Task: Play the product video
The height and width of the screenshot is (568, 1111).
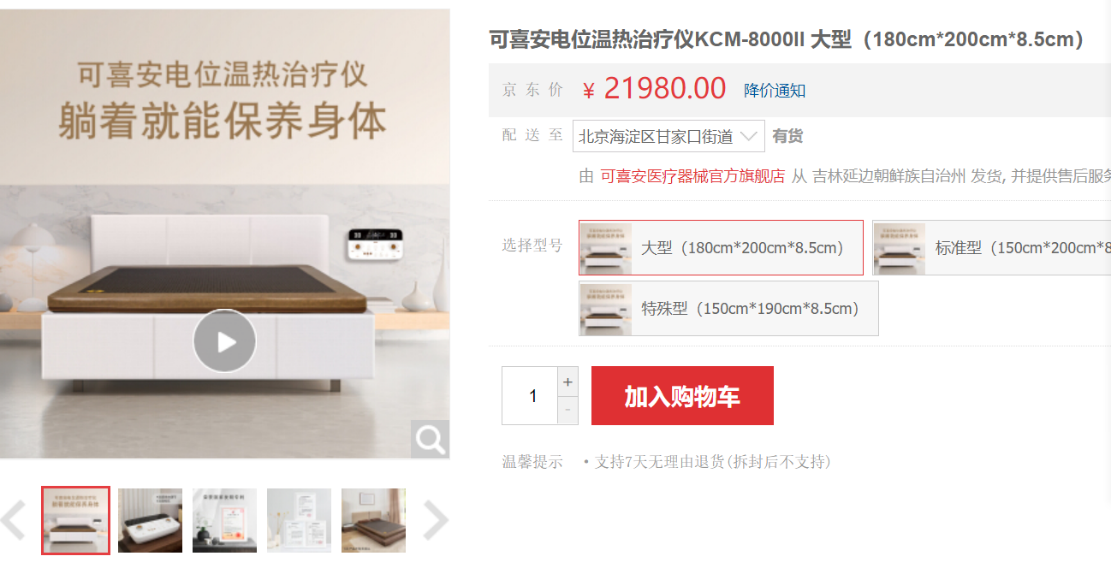Action: 225,341
